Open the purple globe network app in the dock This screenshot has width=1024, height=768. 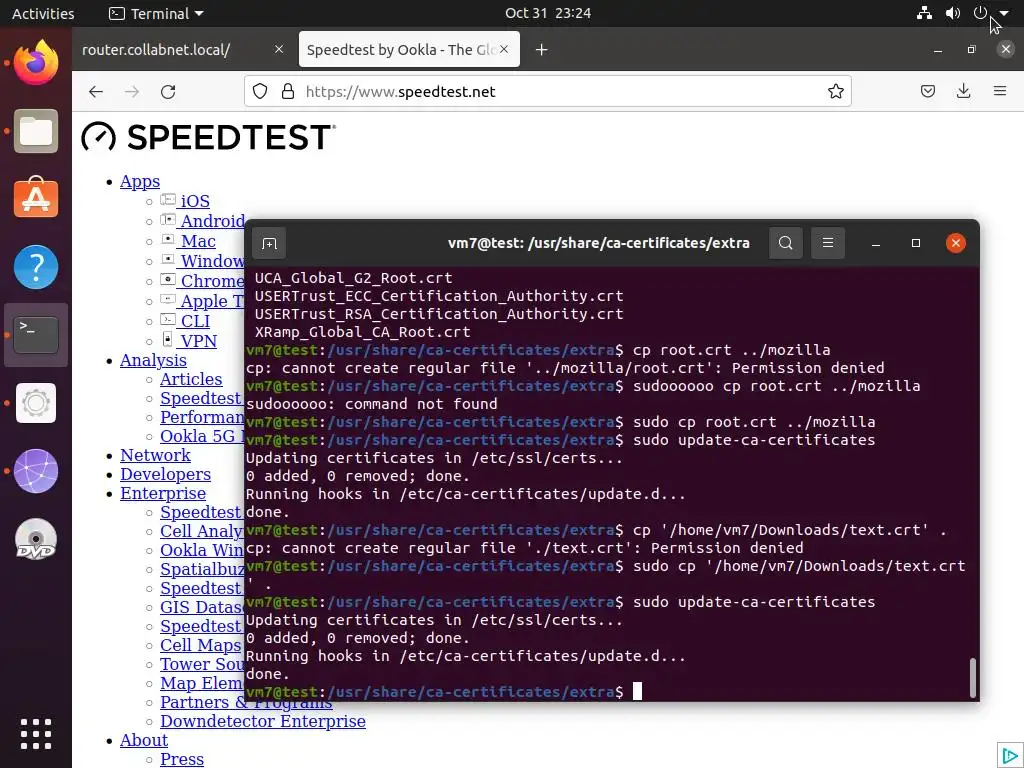(x=36, y=471)
